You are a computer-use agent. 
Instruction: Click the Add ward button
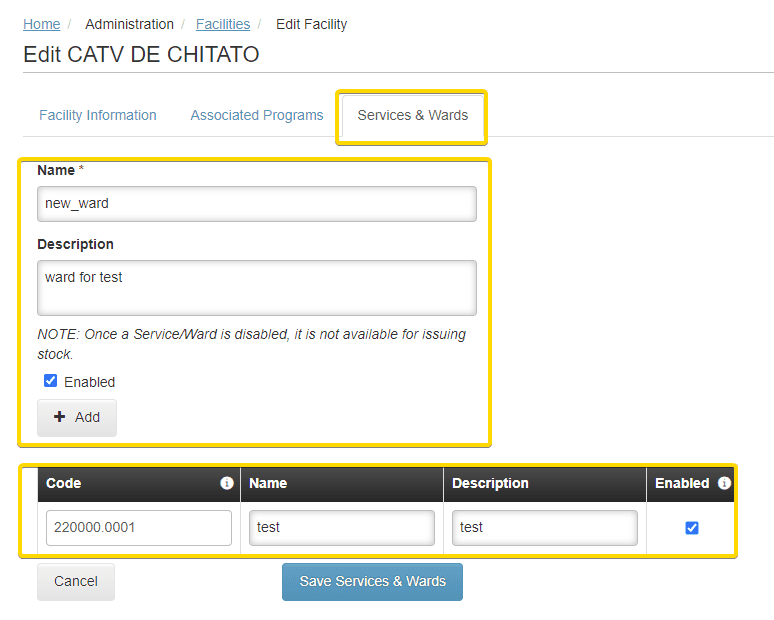(77, 418)
